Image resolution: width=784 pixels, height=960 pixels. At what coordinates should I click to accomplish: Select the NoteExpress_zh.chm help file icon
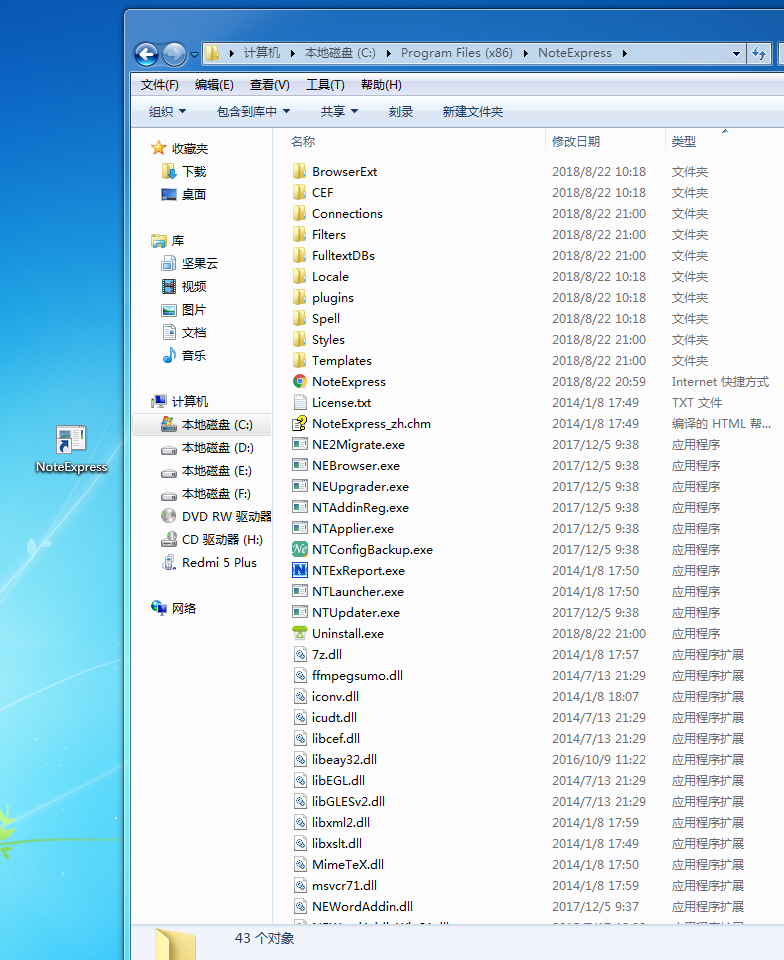[x=299, y=423]
